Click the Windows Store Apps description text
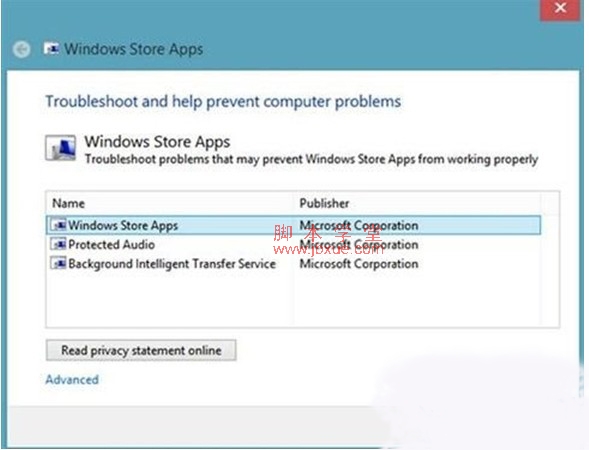589x450 pixels. (x=311, y=159)
